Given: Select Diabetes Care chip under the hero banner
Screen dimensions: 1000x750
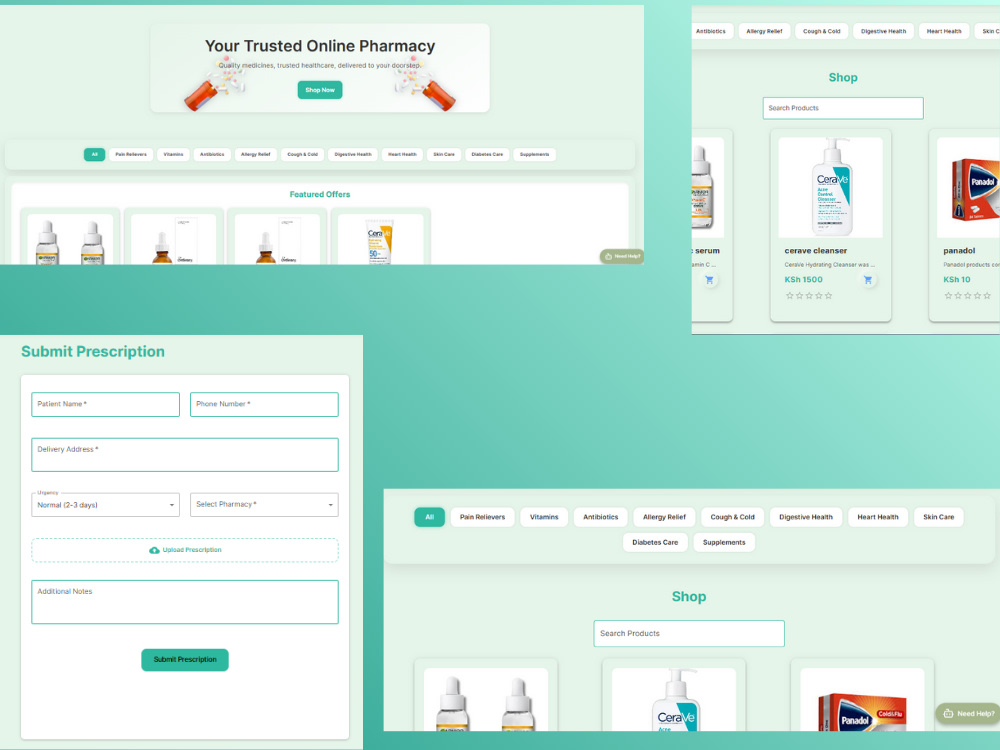Looking at the screenshot, I should (x=487, y=154).
